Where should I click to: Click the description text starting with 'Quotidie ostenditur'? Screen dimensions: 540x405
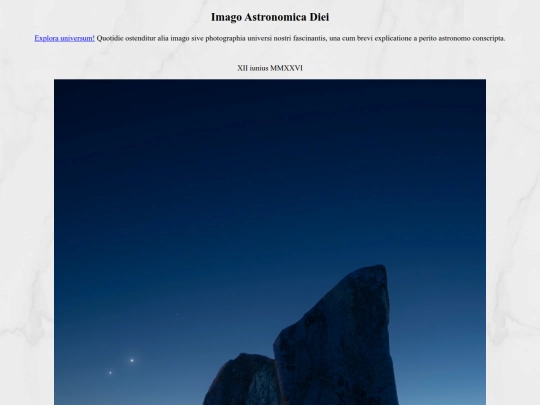point(301,38)
